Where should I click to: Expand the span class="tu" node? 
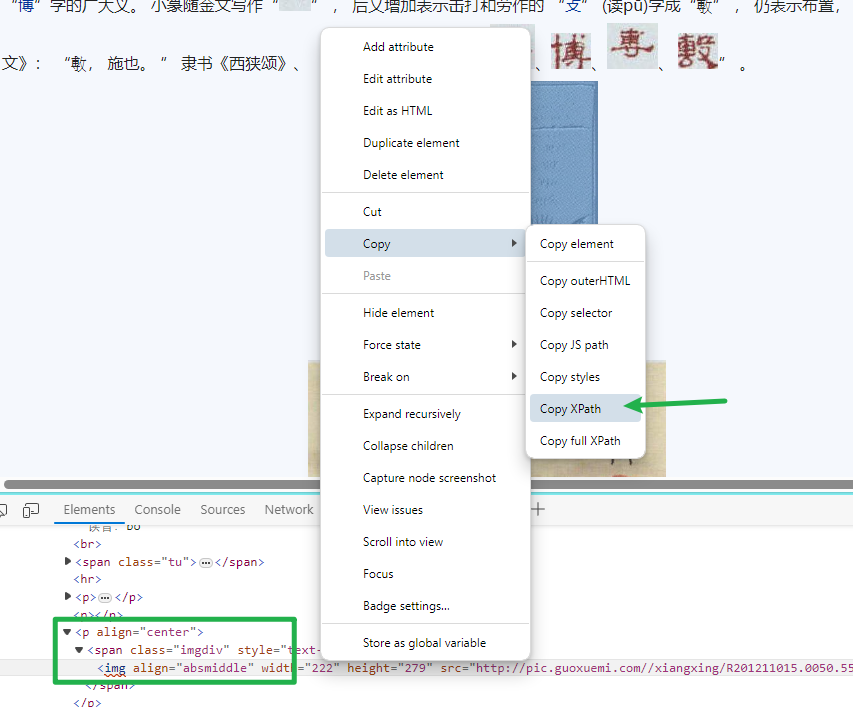[x=68, y=561]
